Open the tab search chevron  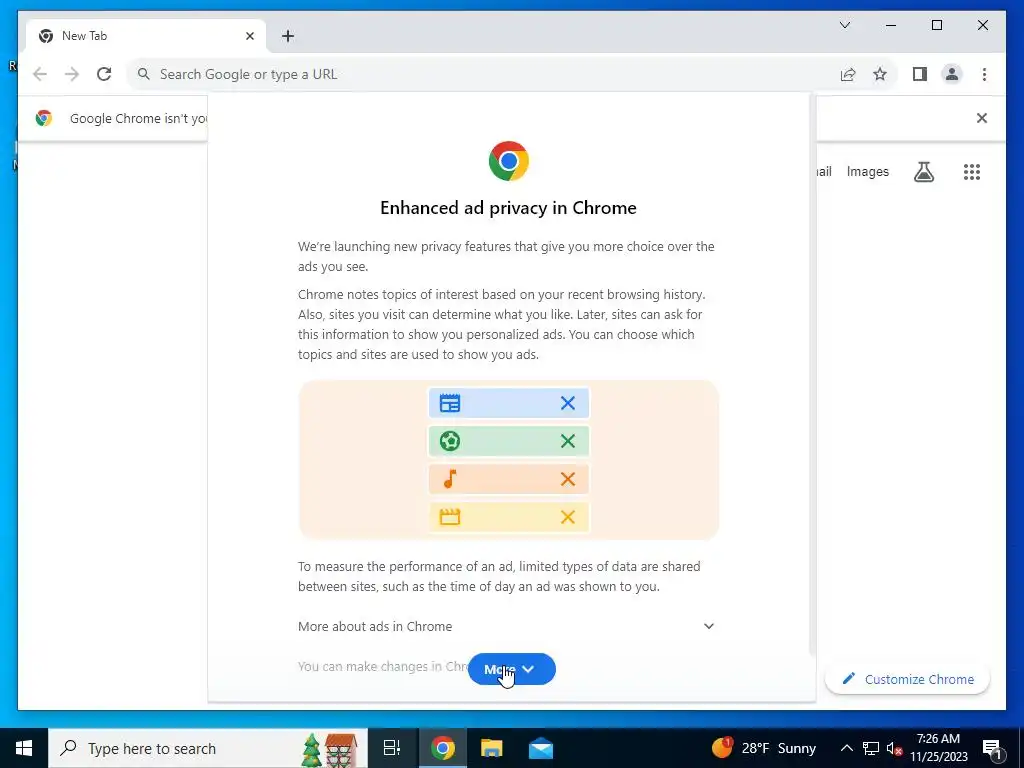[844, 25]
